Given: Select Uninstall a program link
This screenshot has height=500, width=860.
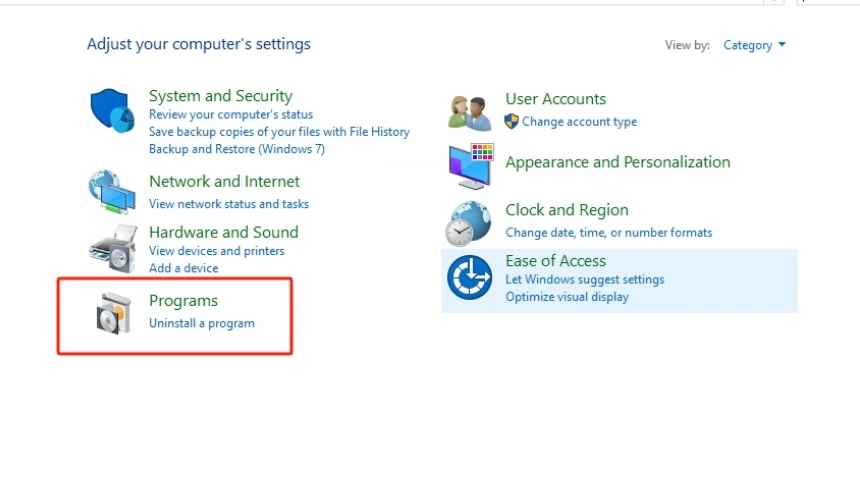Looking at the screenshot, I should pos(201,323).
